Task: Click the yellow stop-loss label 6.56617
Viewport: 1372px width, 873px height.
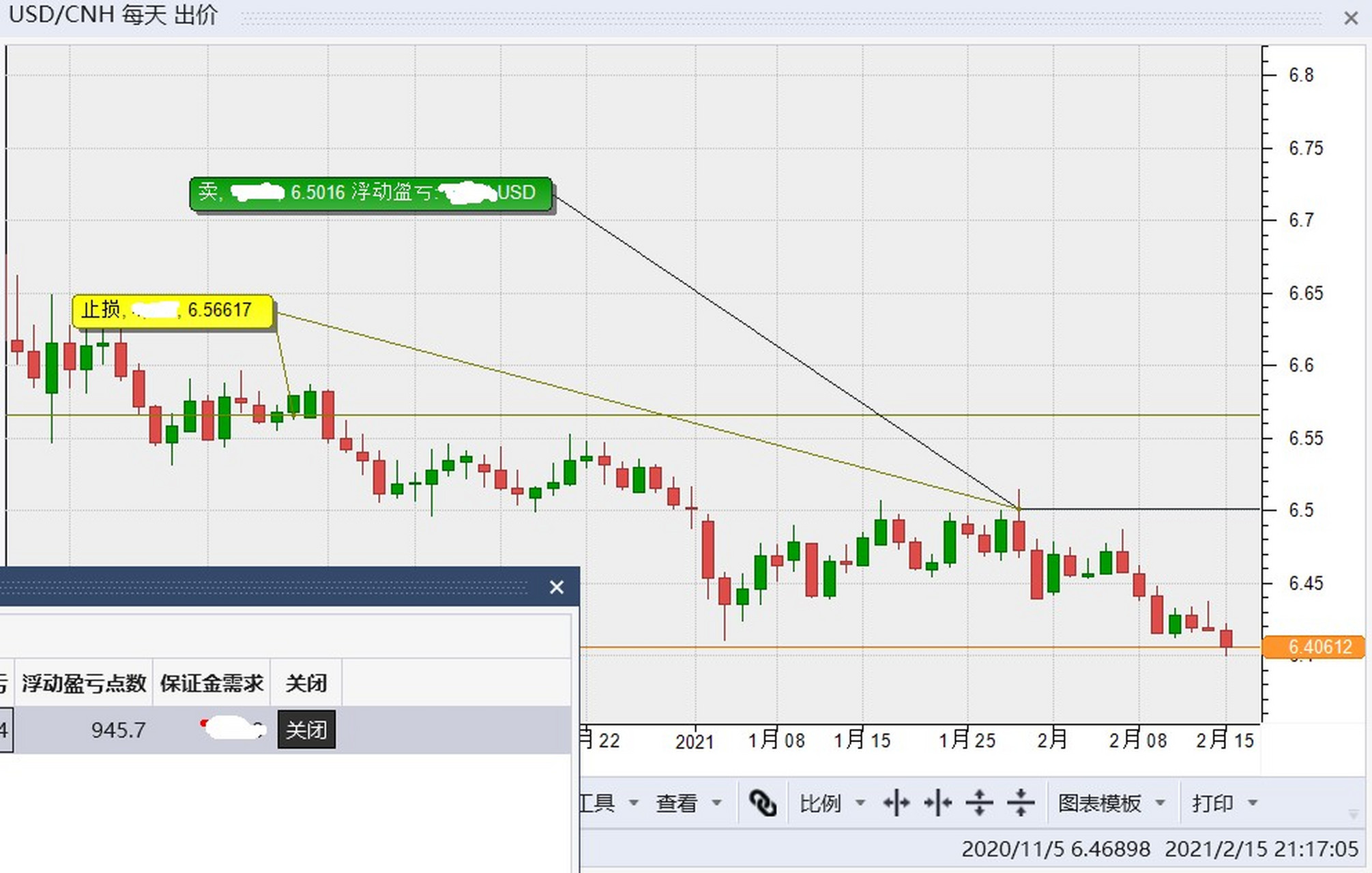Action: pos(173,311)
